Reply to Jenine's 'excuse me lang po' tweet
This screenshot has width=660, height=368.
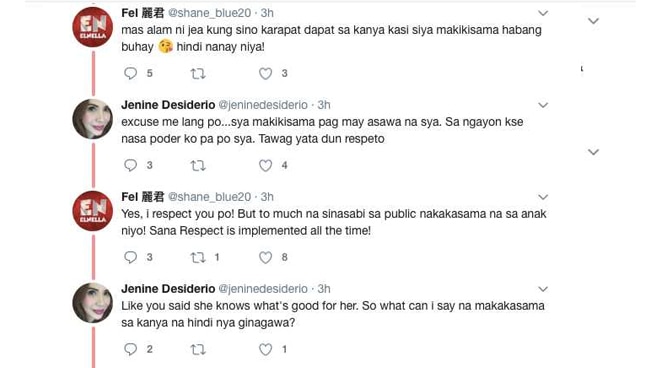click(x=130, y=165)
